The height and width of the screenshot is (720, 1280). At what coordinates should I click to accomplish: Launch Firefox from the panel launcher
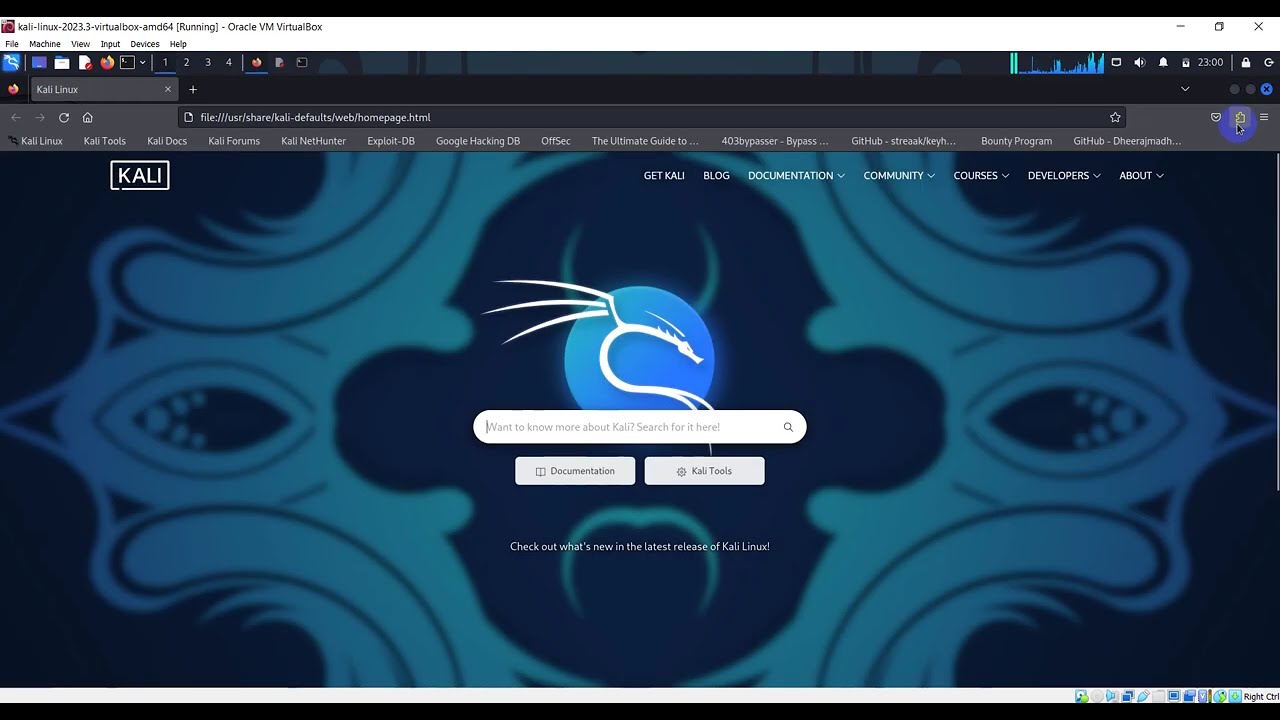point(107,62)
